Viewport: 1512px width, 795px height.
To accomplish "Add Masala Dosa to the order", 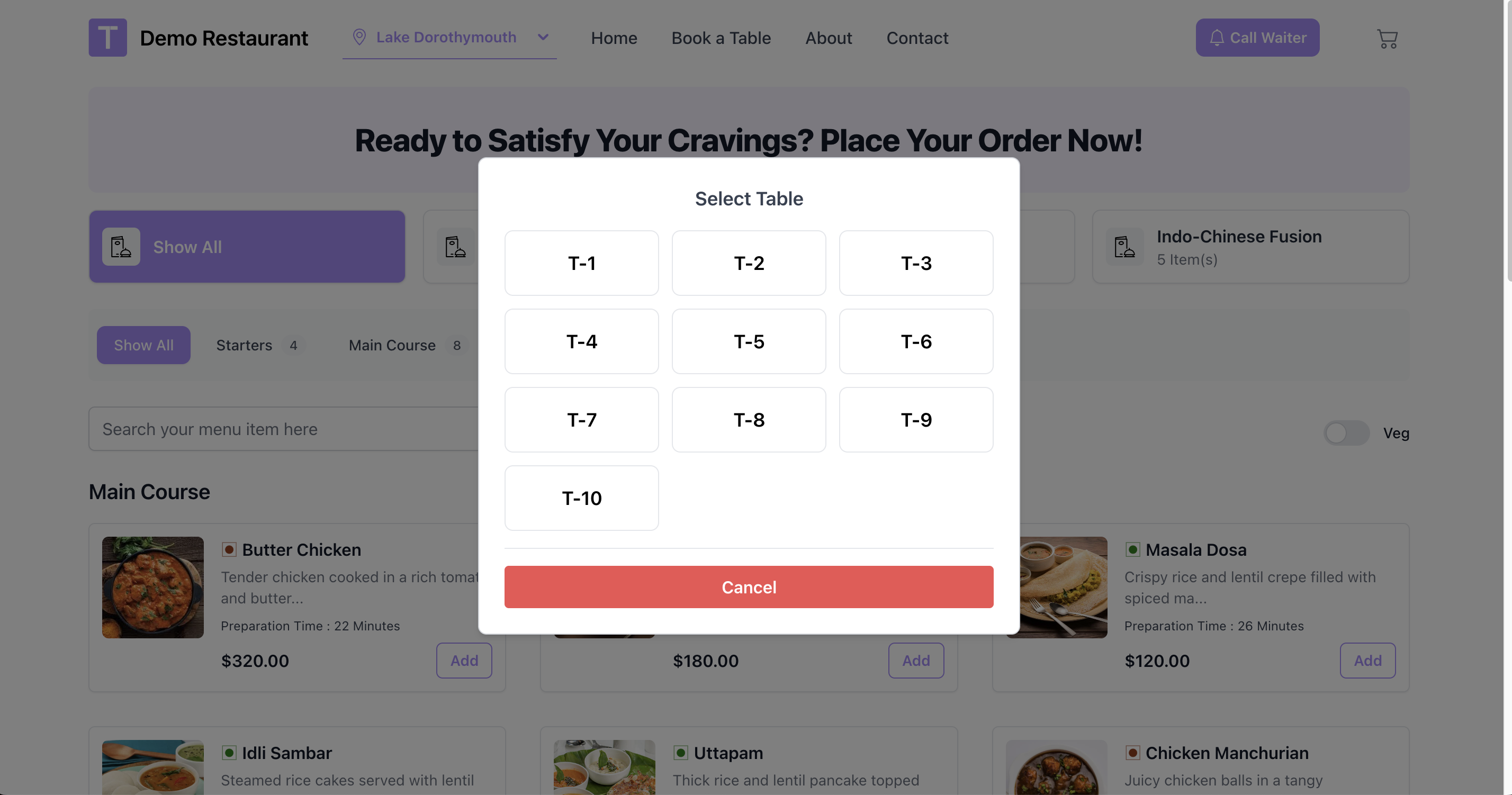I will 1367,661.
